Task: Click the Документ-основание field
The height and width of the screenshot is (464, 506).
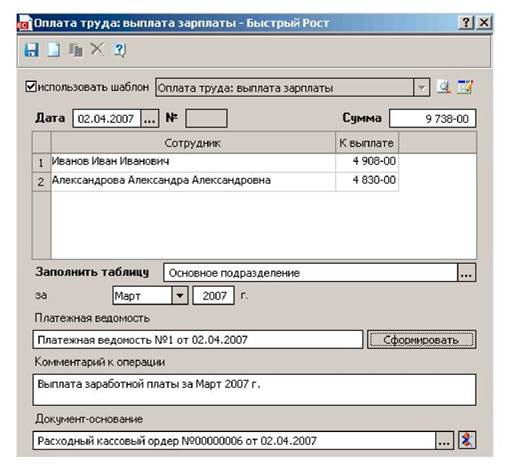Action: [x=234, y=441]
